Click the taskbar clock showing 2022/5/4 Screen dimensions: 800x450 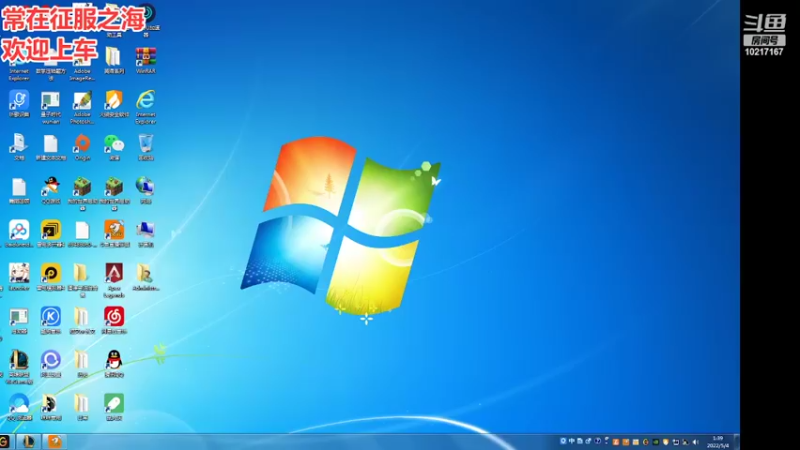(x=717, y=442)
